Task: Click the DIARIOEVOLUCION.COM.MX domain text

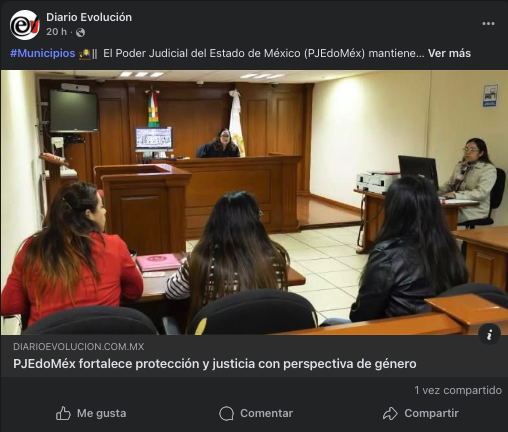Action: tap(79, 347)
